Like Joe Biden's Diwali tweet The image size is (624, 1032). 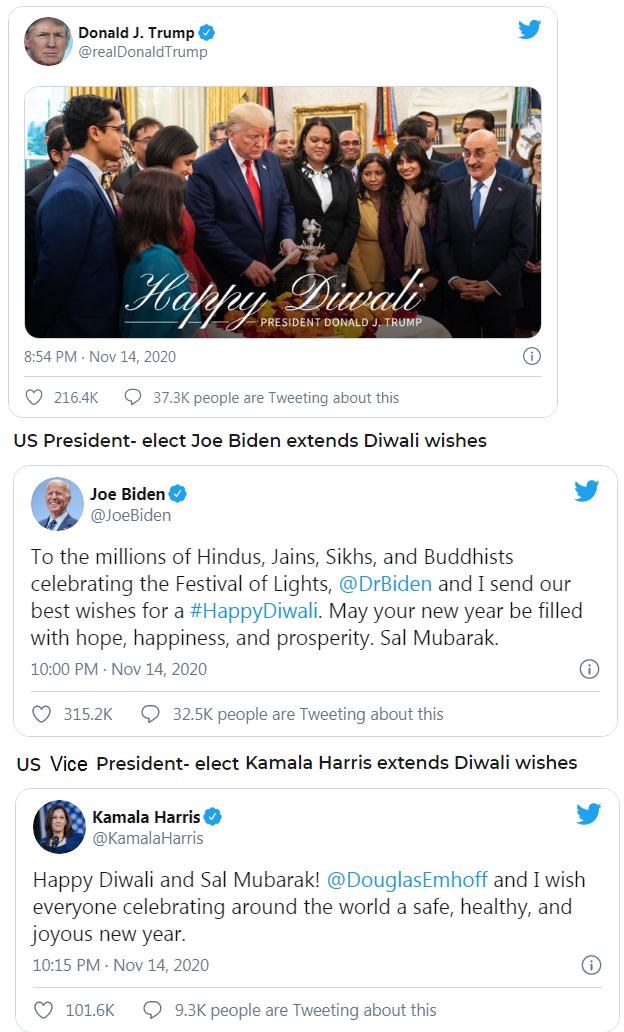[x=42, y=714]
